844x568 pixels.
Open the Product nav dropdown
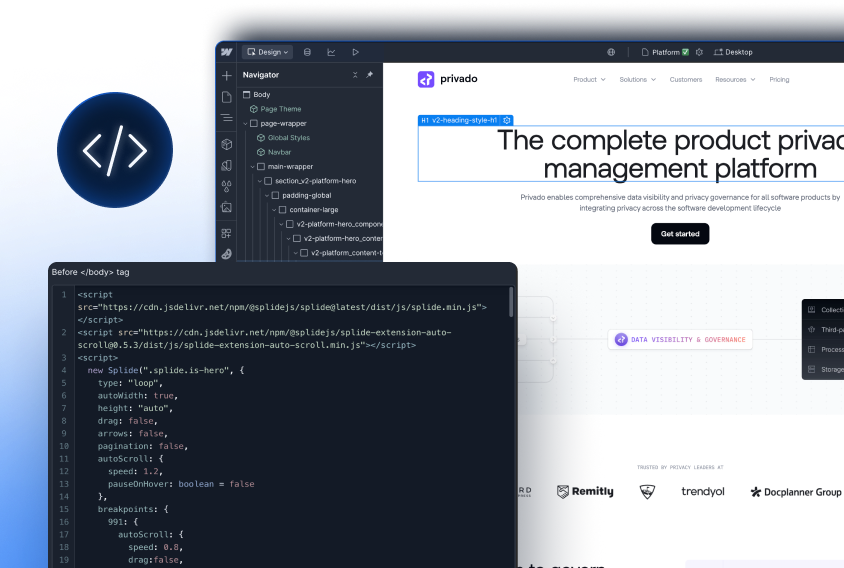point(589,80)
